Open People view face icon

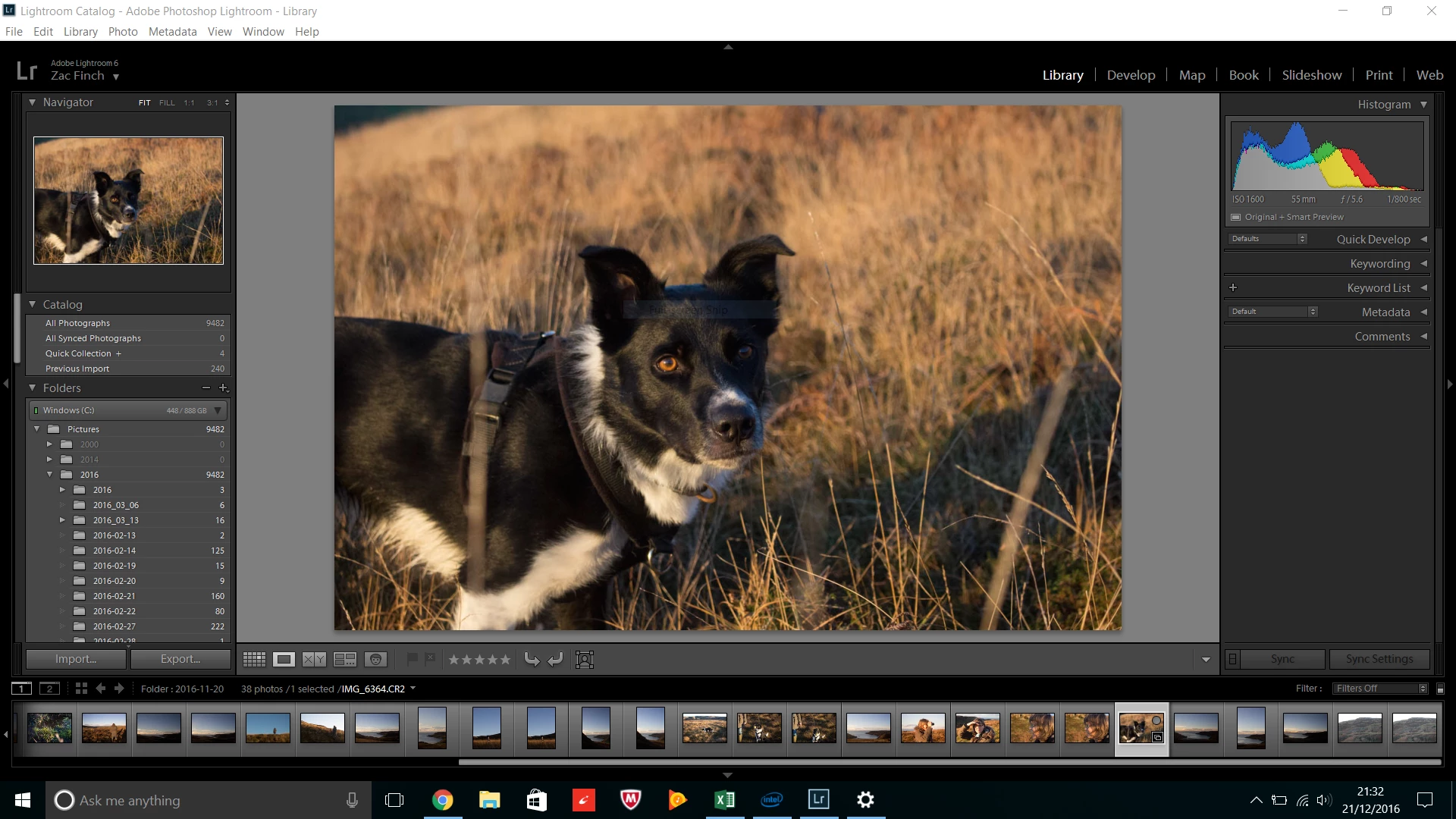[x=375, y=659]
